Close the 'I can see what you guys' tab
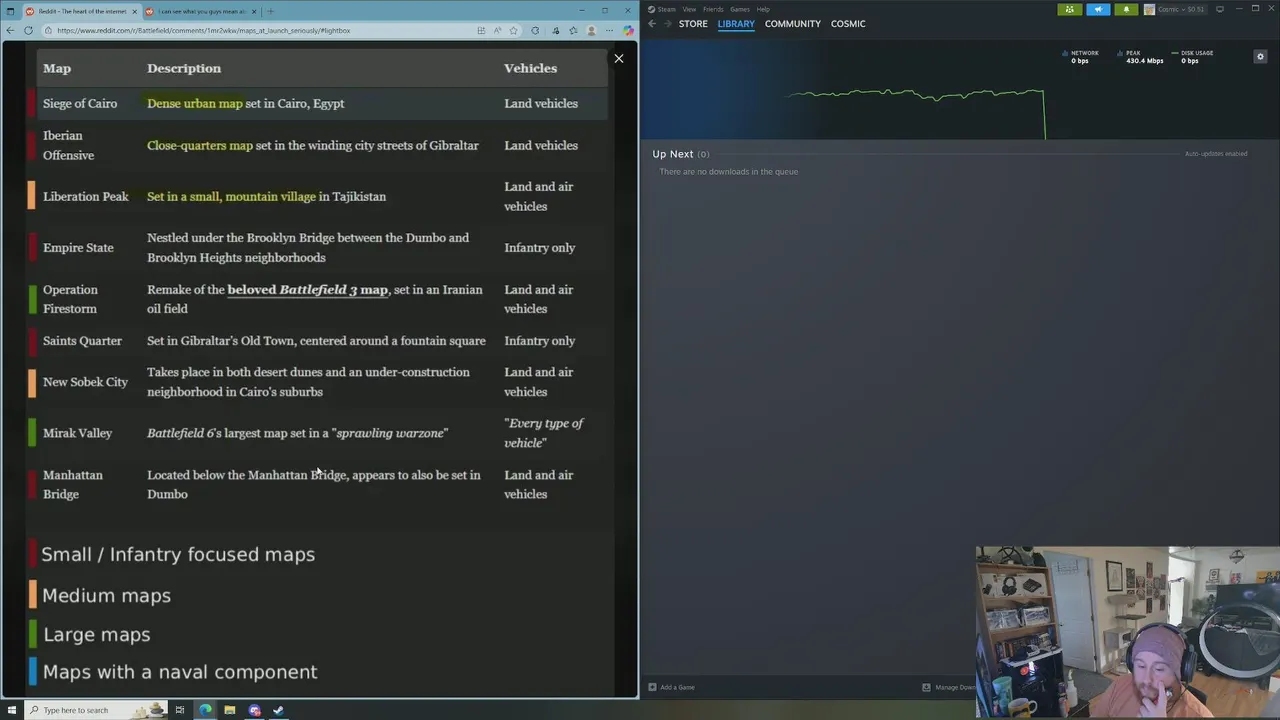The width and height of the screenshot is (1280, 720). [254, 11]
